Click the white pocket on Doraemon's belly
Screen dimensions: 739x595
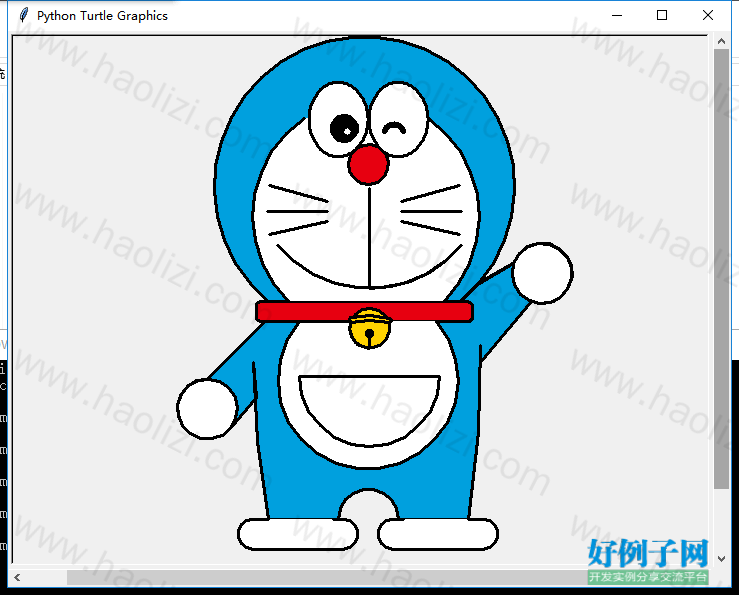pyautogui.click(x=370, y=410)
